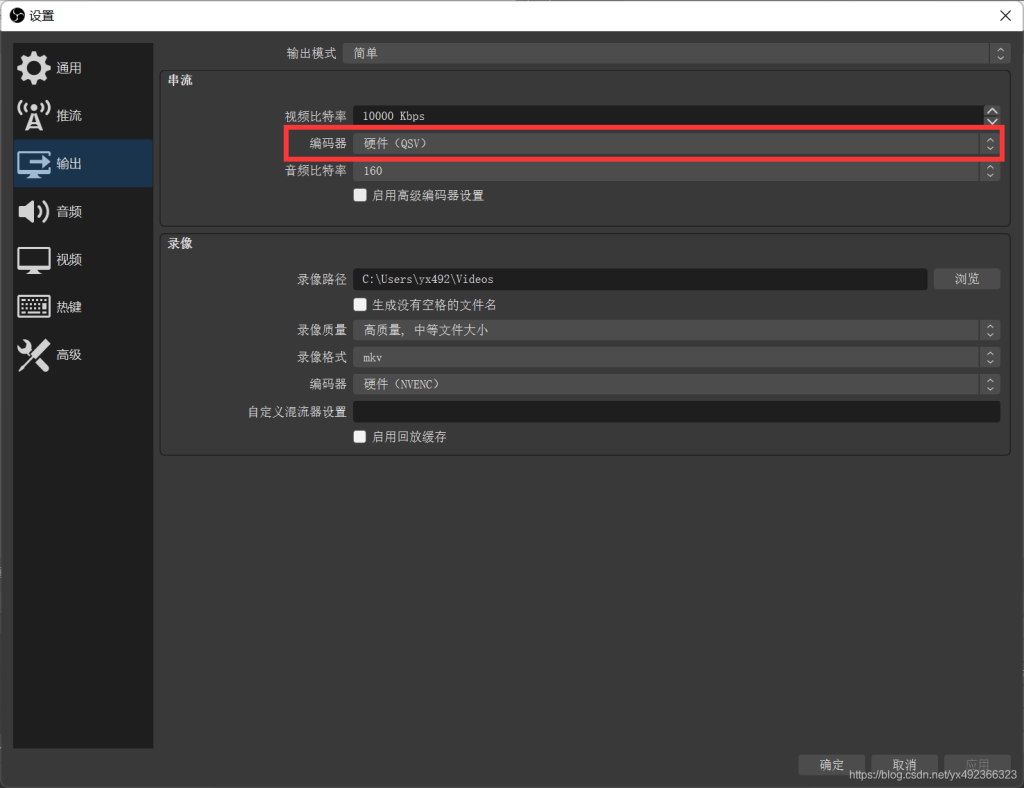Enable 启用回放缓存 checkbox
This screenshot has height=788, width=1024.
coord(361,437)
